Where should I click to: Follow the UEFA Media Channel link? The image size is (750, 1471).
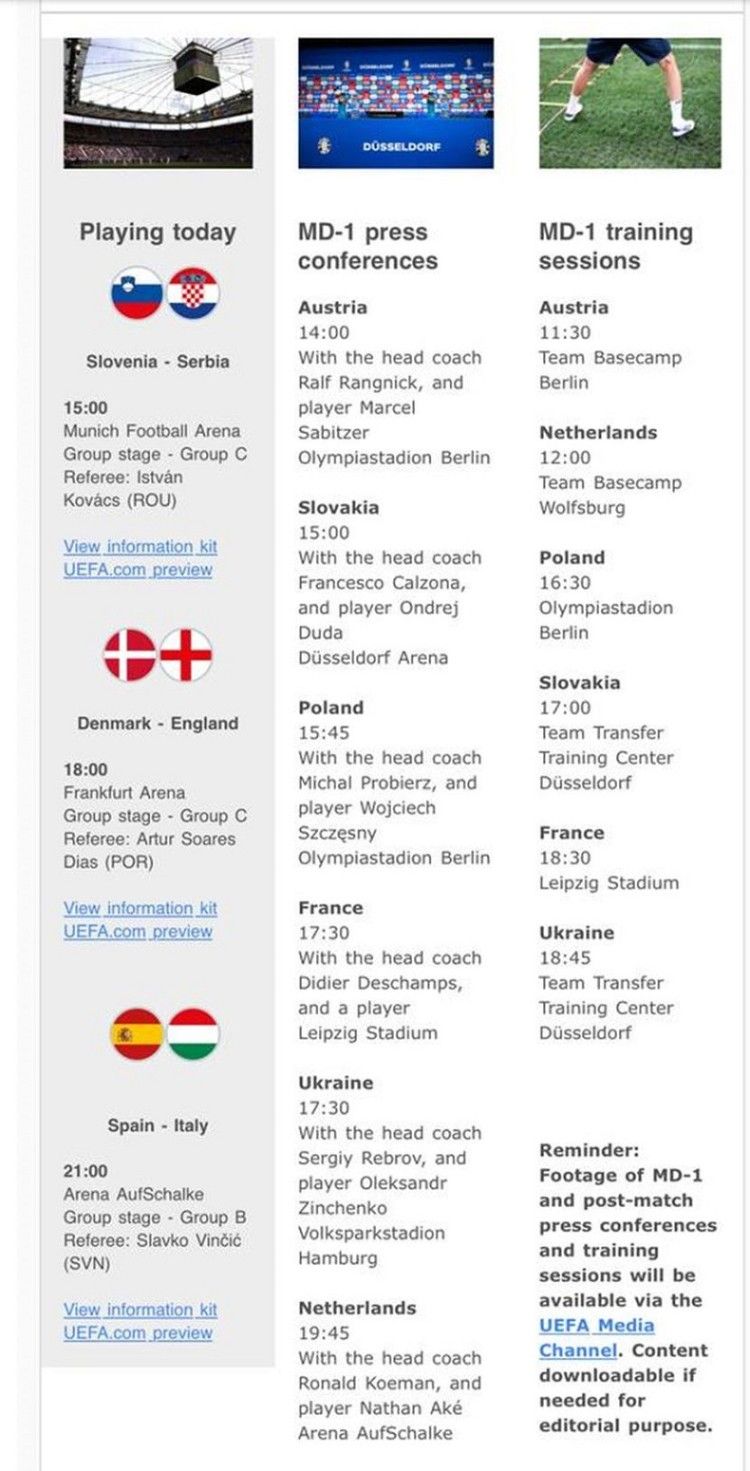click(596, 1338)
